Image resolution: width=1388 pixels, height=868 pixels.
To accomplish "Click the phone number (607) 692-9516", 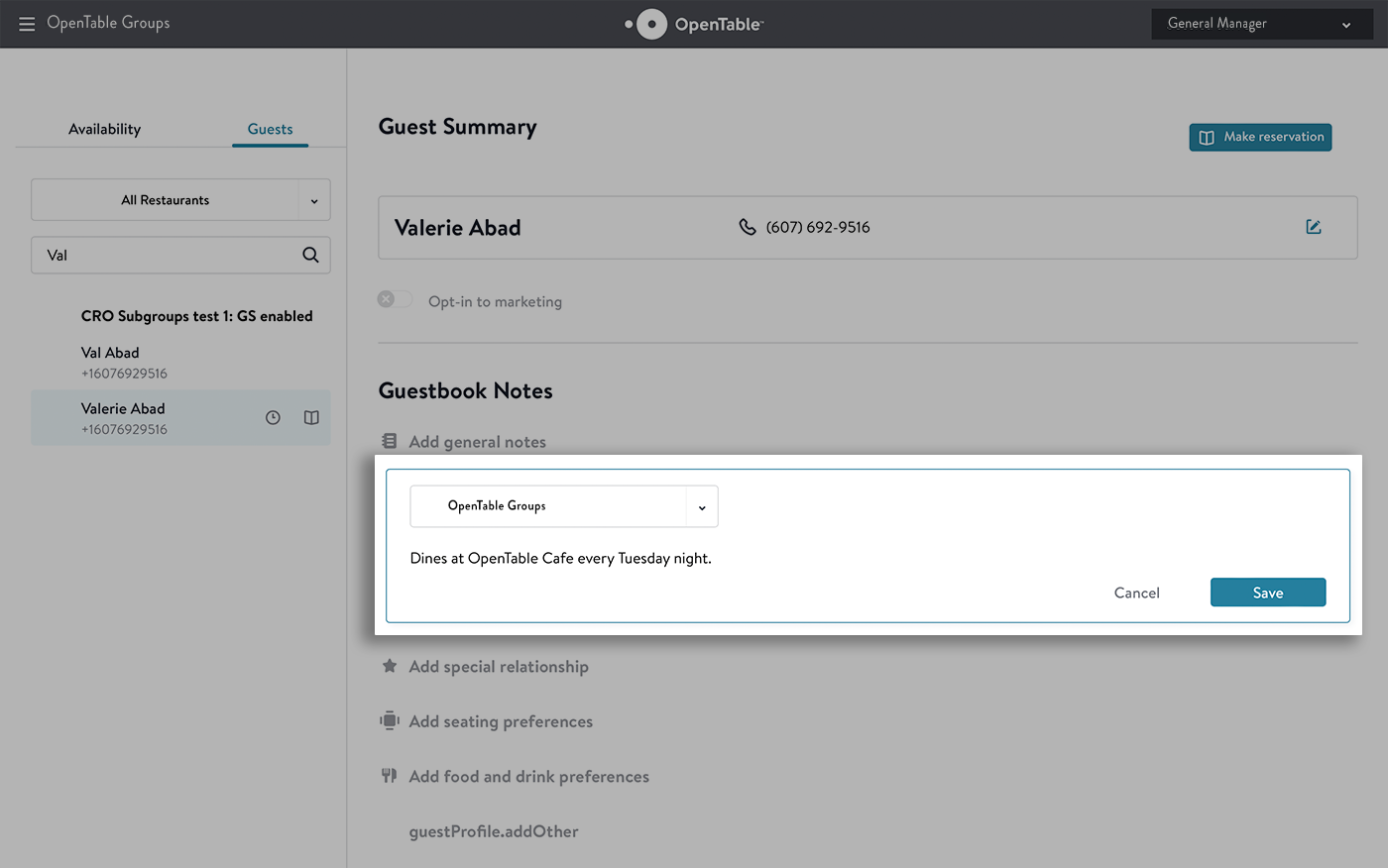I will click(818, 227).
